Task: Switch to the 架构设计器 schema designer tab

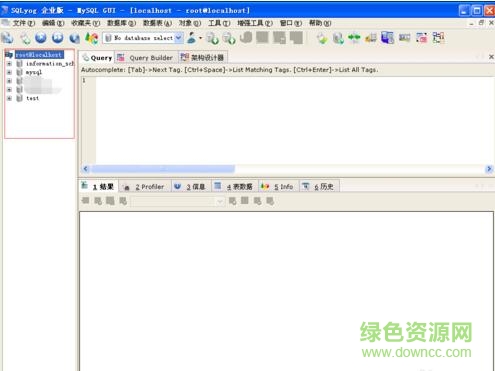Action: coord(203,58)
